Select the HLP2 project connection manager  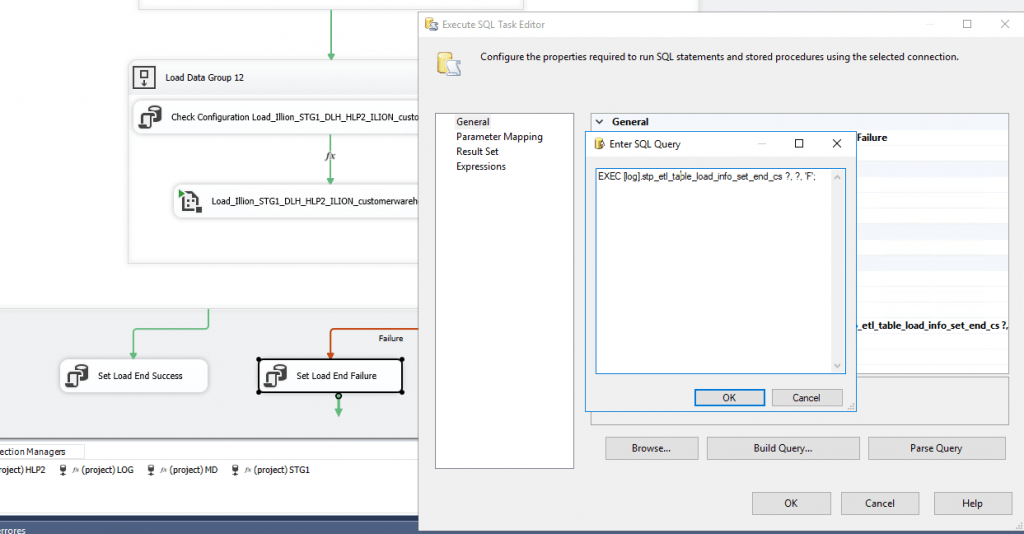[x=24, y=469]
